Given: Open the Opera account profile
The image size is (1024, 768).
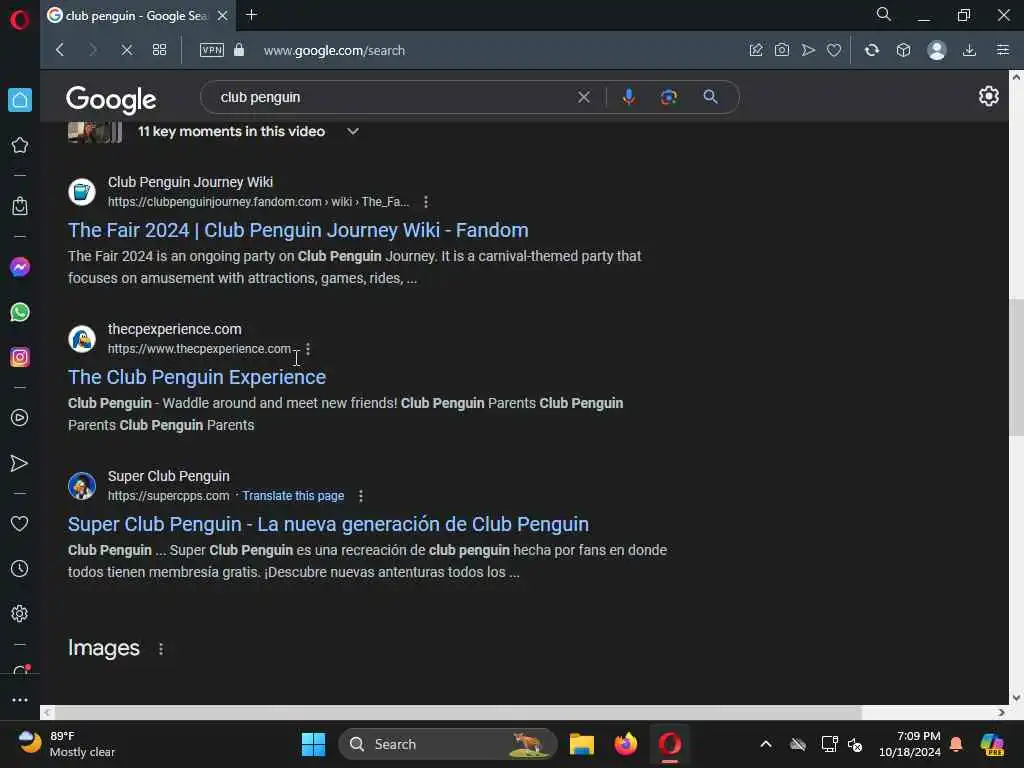Looking at the screenshot, I should (936, 50).
